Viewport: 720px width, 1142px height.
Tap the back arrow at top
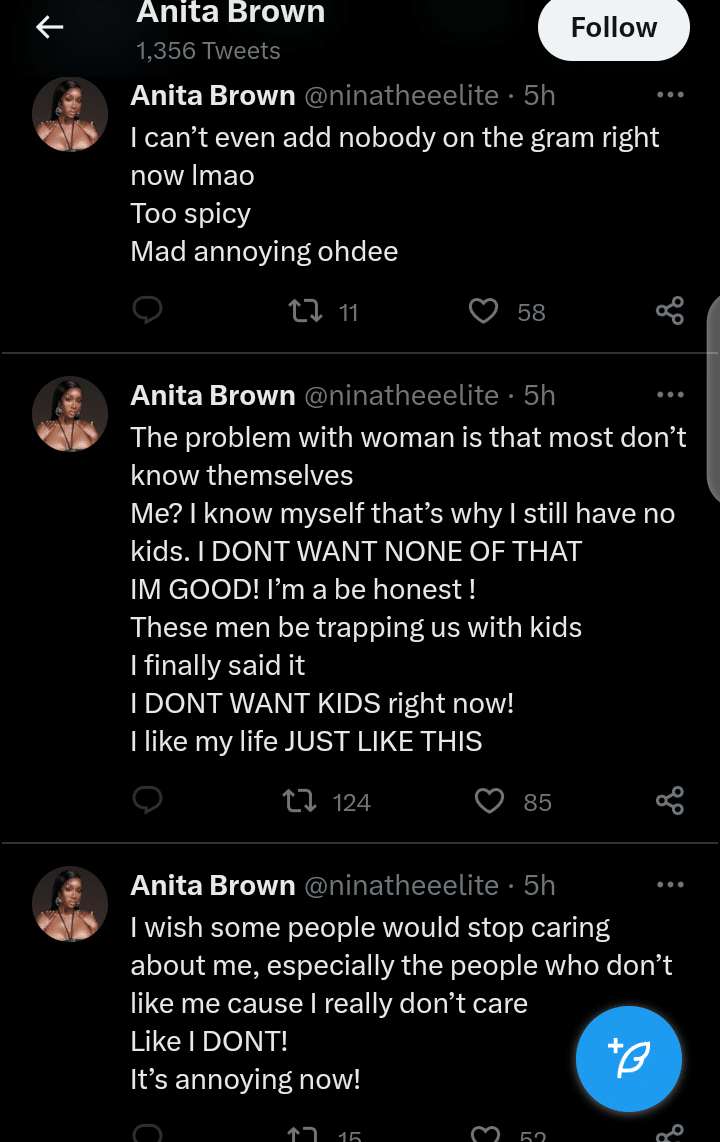[49, 28]
